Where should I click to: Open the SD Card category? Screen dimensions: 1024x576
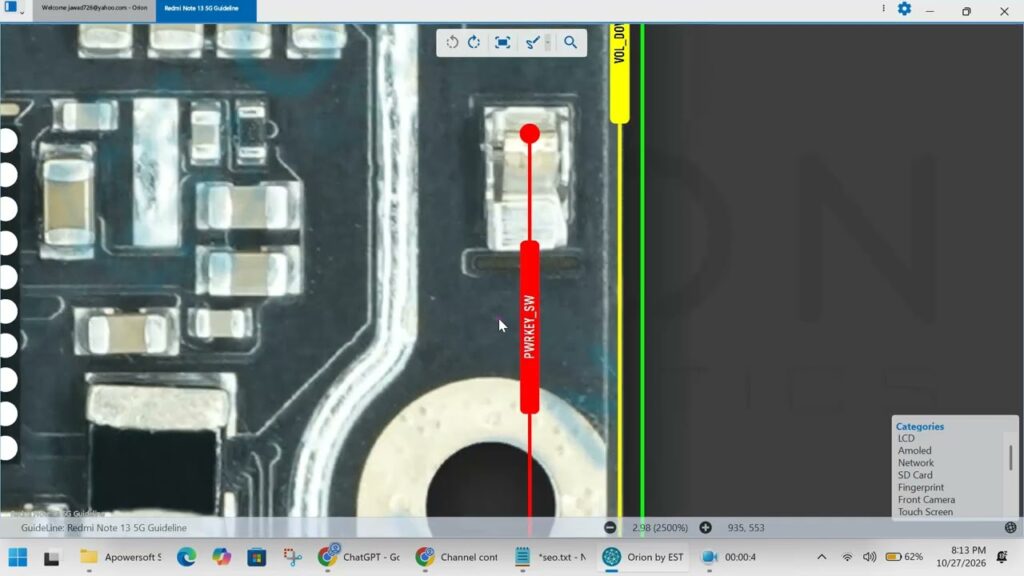click(x=915, y=475)
